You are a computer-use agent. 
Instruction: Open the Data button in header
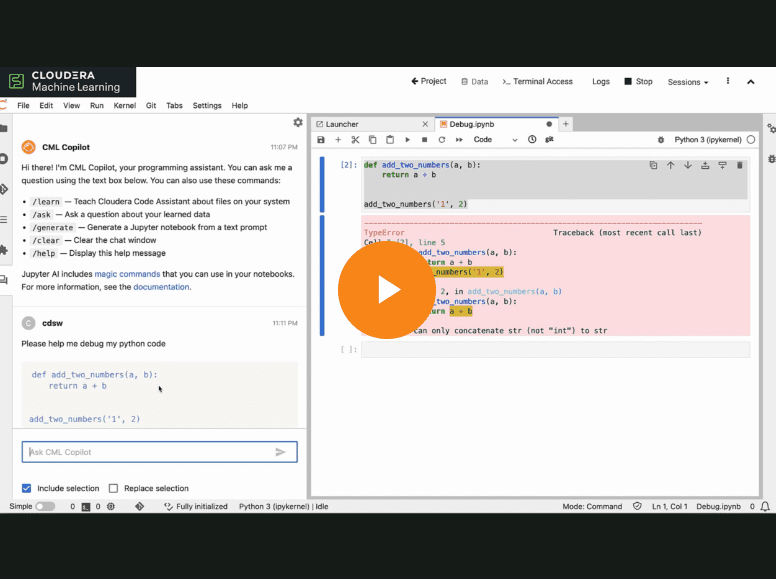[475, 82]
